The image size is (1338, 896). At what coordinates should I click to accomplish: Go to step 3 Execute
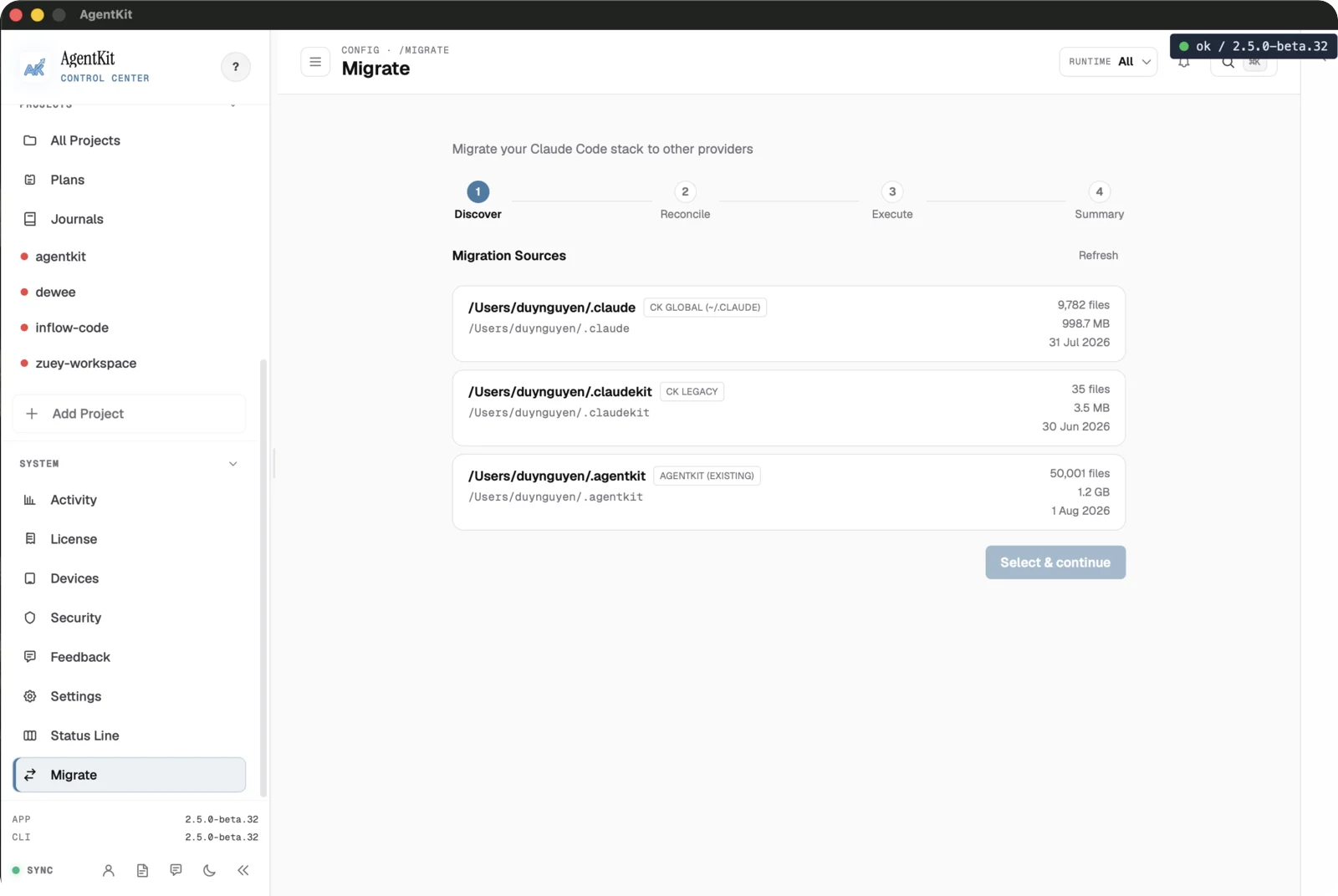pos(892,201)
